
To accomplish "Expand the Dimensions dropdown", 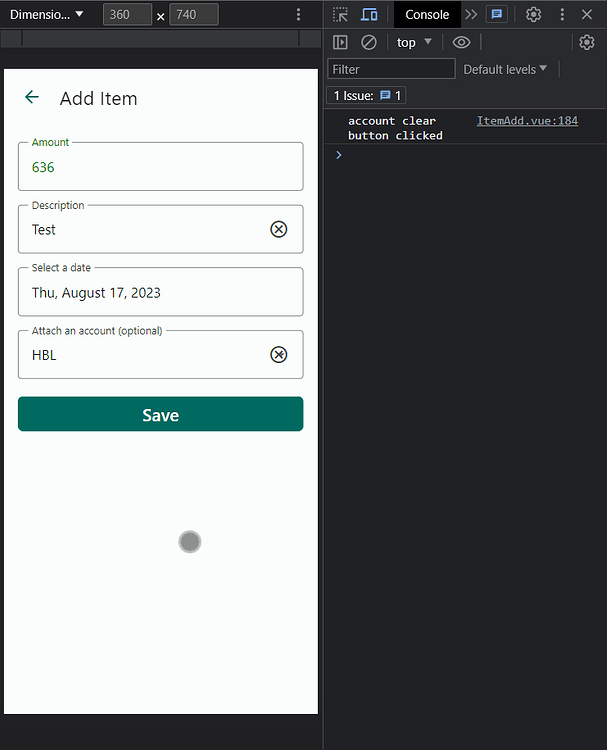I will click(x=46, y=14).
